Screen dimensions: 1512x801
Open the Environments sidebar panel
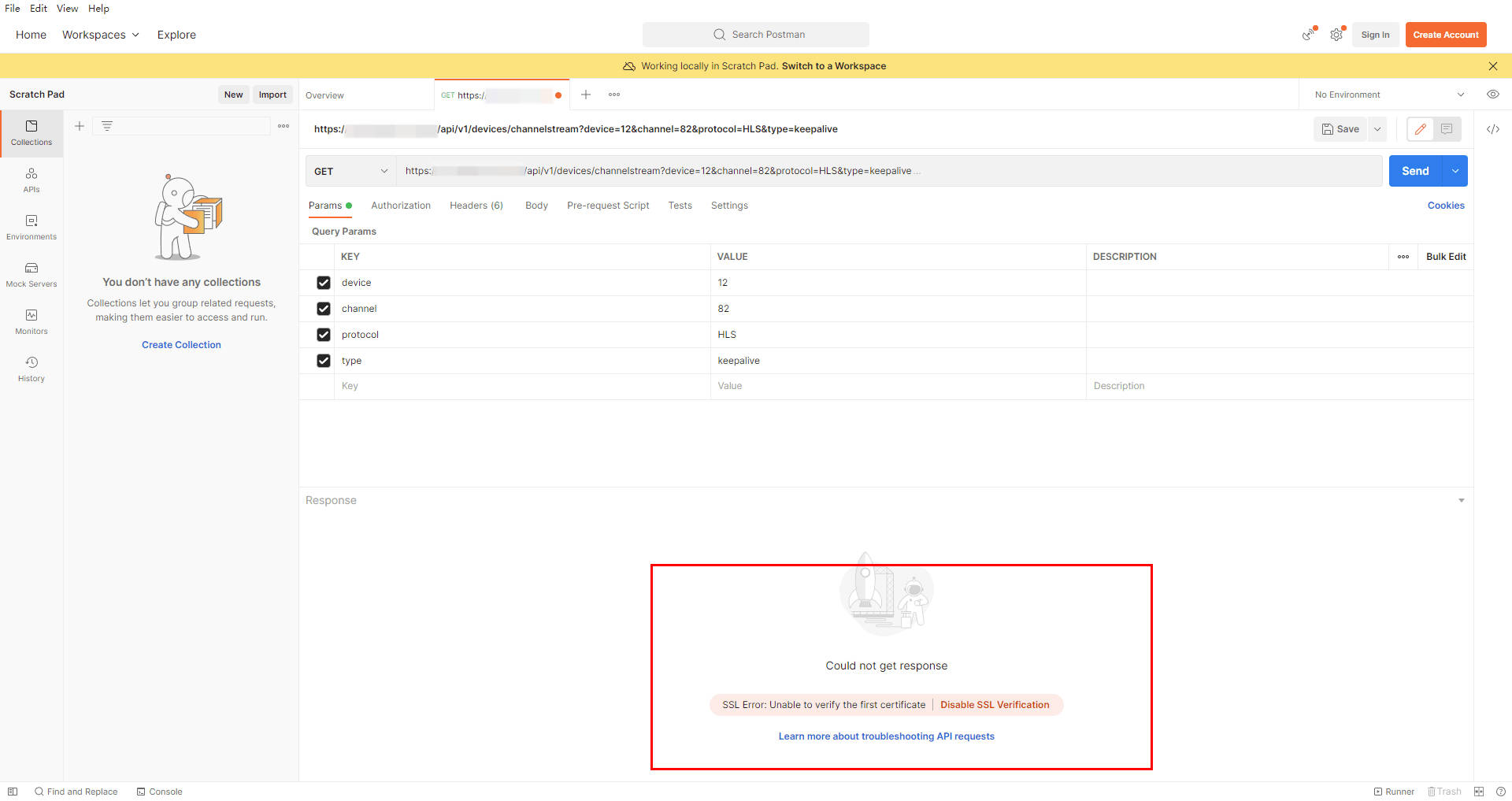pyautogui.click(x=31, y=228)
